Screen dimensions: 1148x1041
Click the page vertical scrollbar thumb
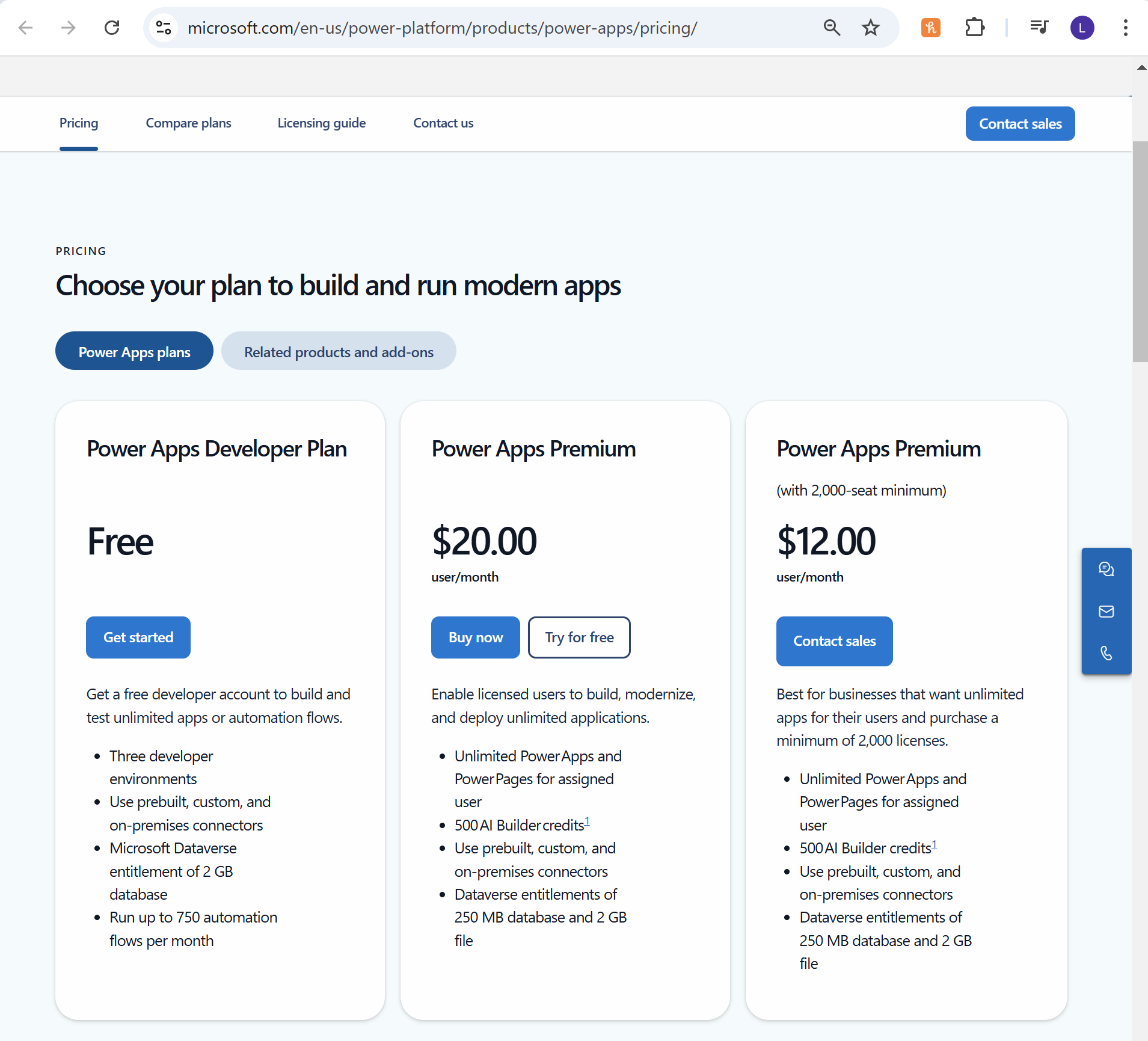point(1140,253)
